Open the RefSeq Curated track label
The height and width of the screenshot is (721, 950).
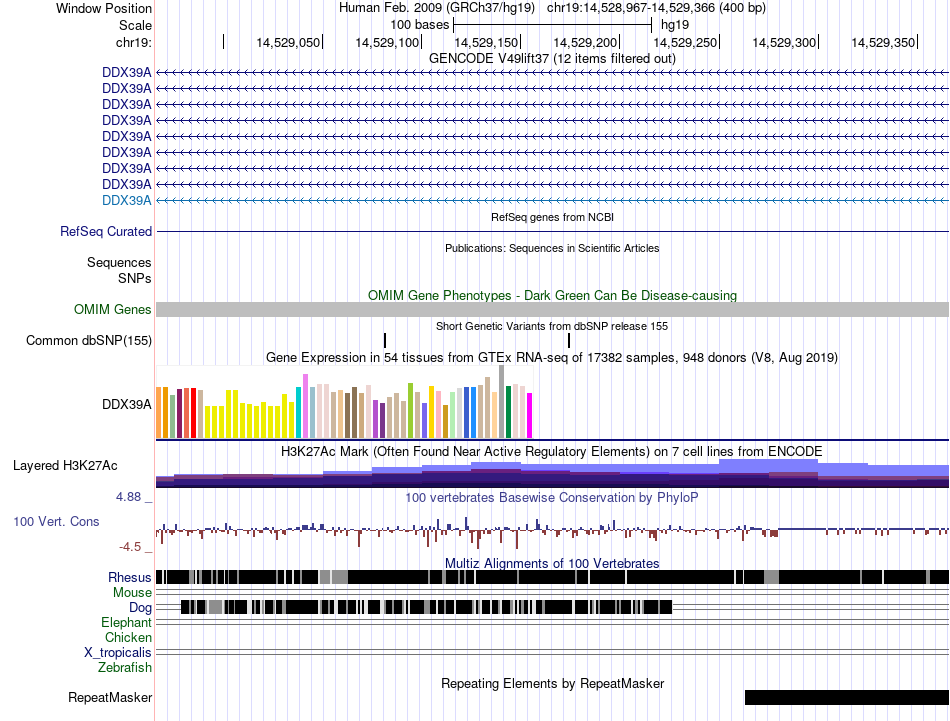106,231
